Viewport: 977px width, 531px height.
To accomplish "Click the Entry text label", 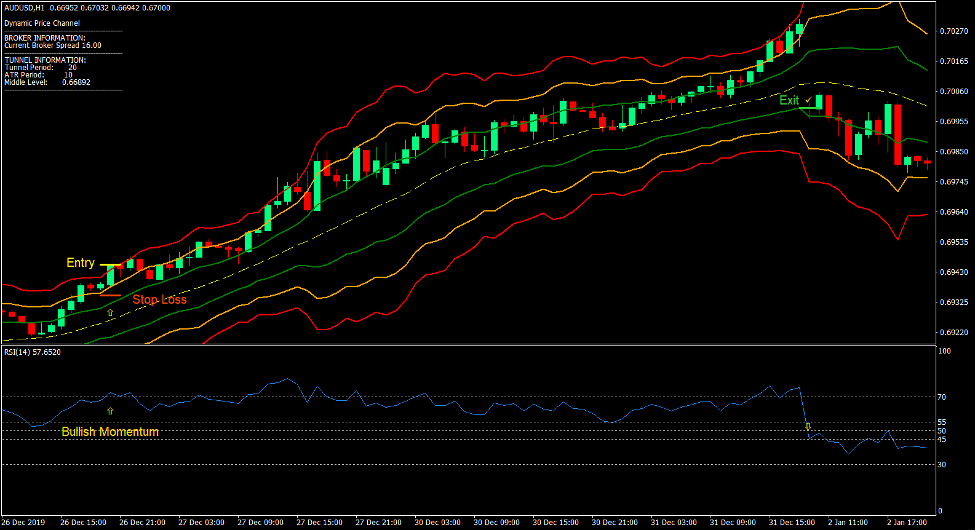I will pyautogui.click(x=80, y=263).
